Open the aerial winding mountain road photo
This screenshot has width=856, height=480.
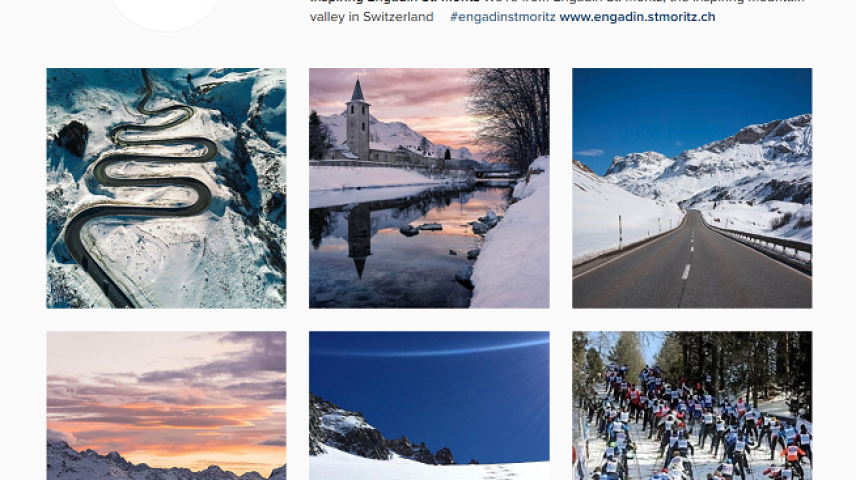coord(167,188)
